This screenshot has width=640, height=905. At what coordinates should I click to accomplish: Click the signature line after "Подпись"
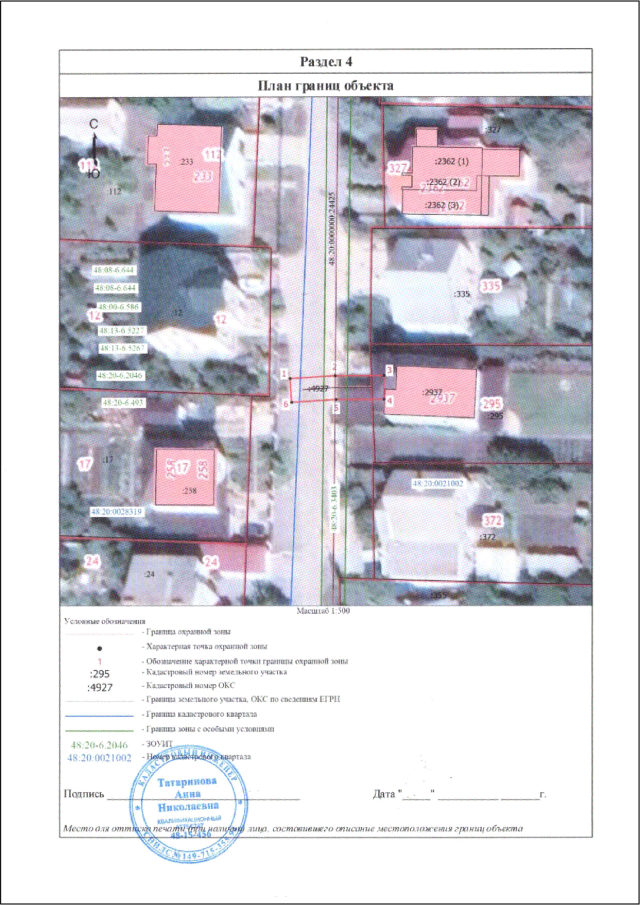click(200, 796)
